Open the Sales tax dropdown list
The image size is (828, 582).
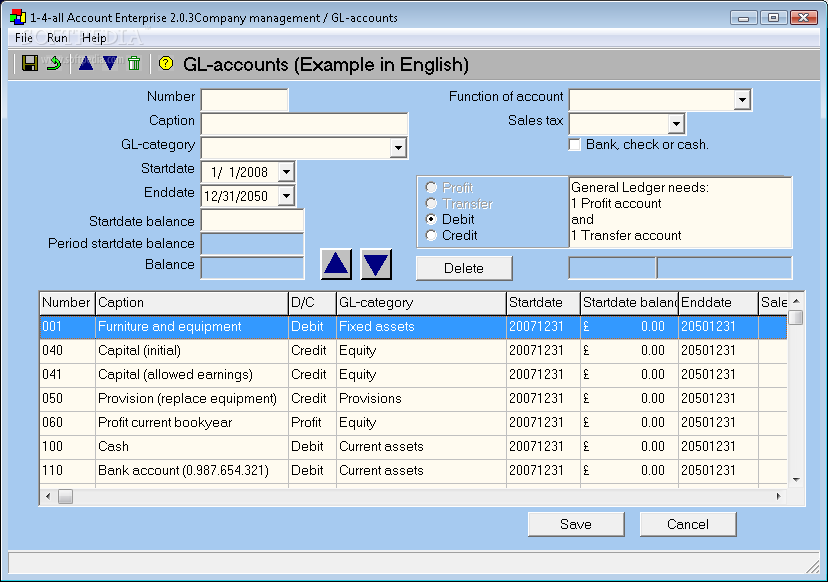pos(675,124)
